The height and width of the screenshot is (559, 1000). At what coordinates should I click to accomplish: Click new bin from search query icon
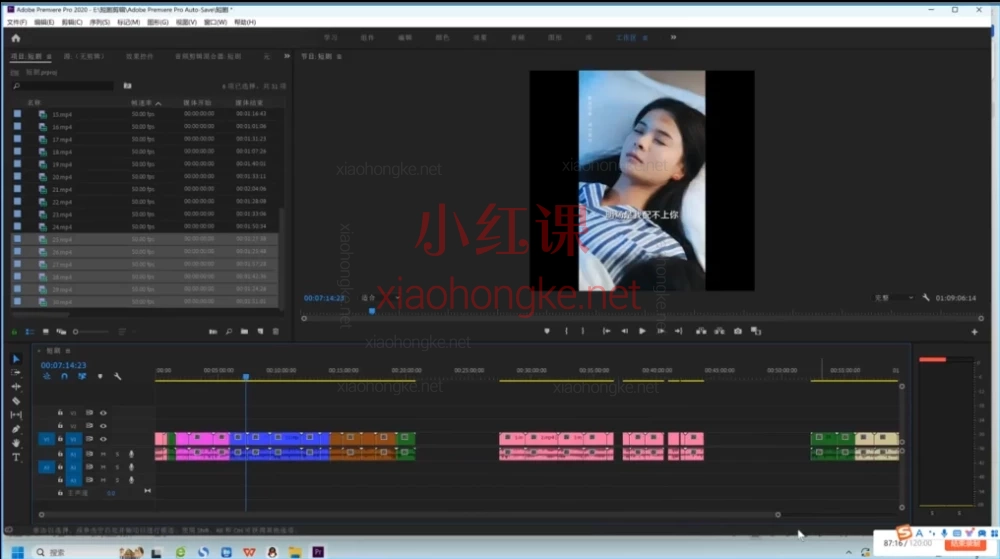(x=128, y=86)
